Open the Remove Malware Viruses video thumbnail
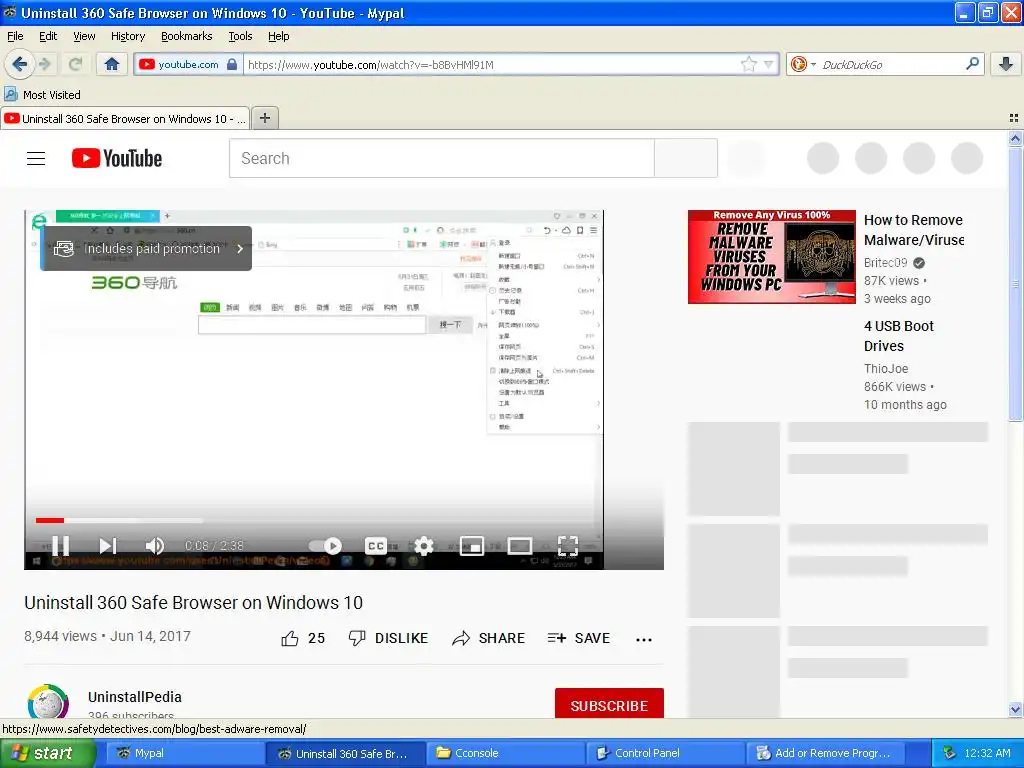The image size is (1024, 768). click(771, 257)
